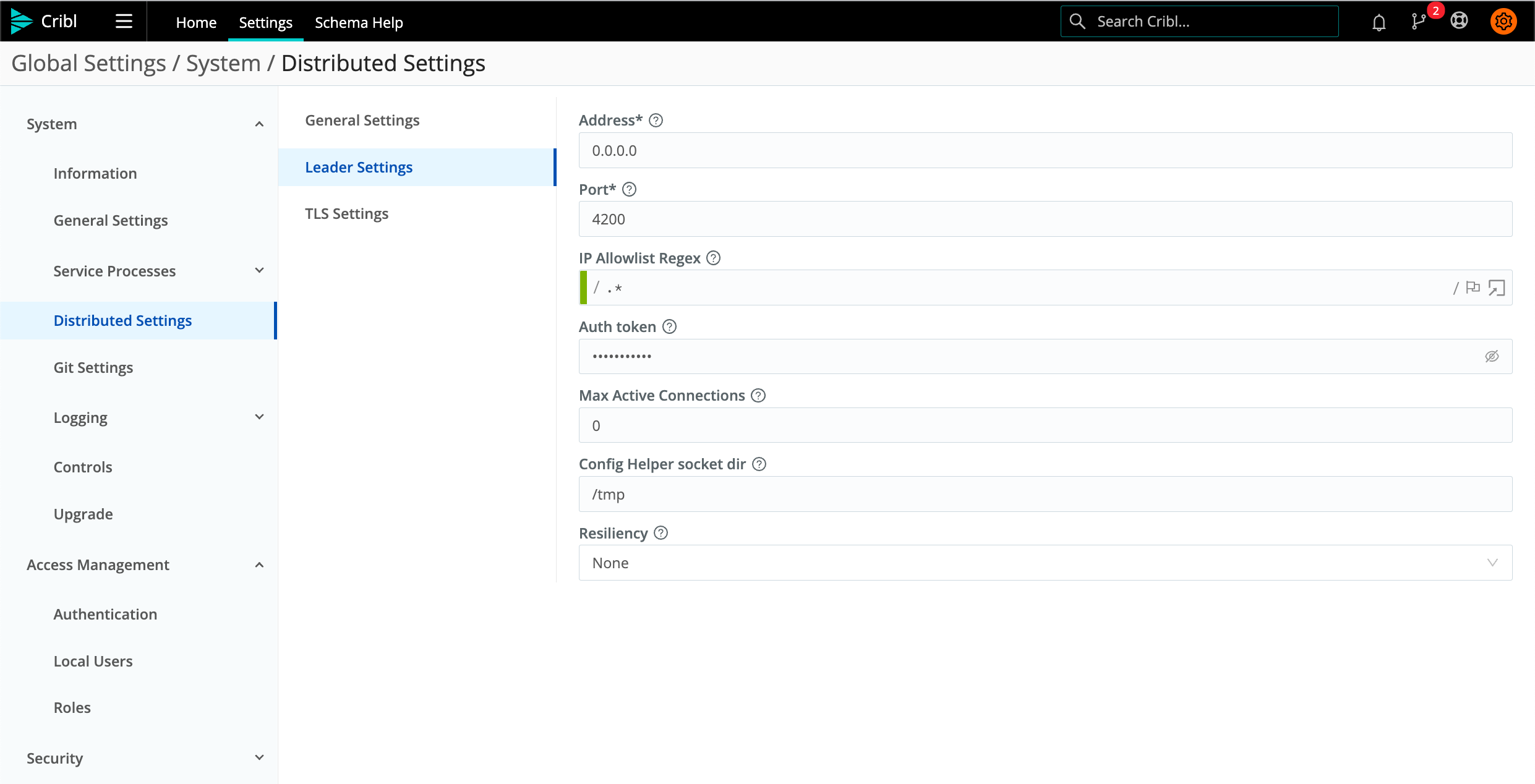This screenshot has width=1535, height=784.
Task: Open Schema Help in top menu
Action: point(359,22)
